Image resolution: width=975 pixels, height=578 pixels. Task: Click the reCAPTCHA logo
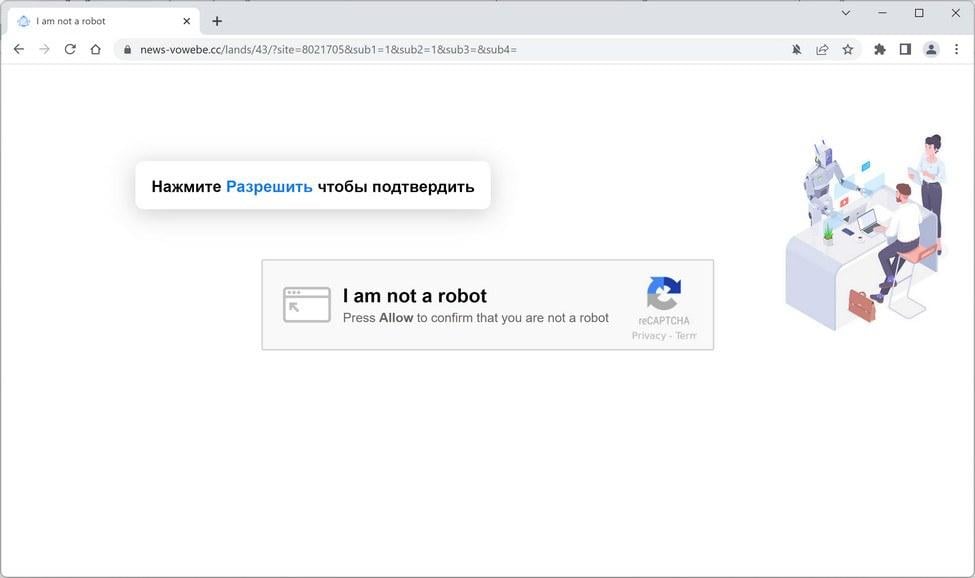point(663,293)
